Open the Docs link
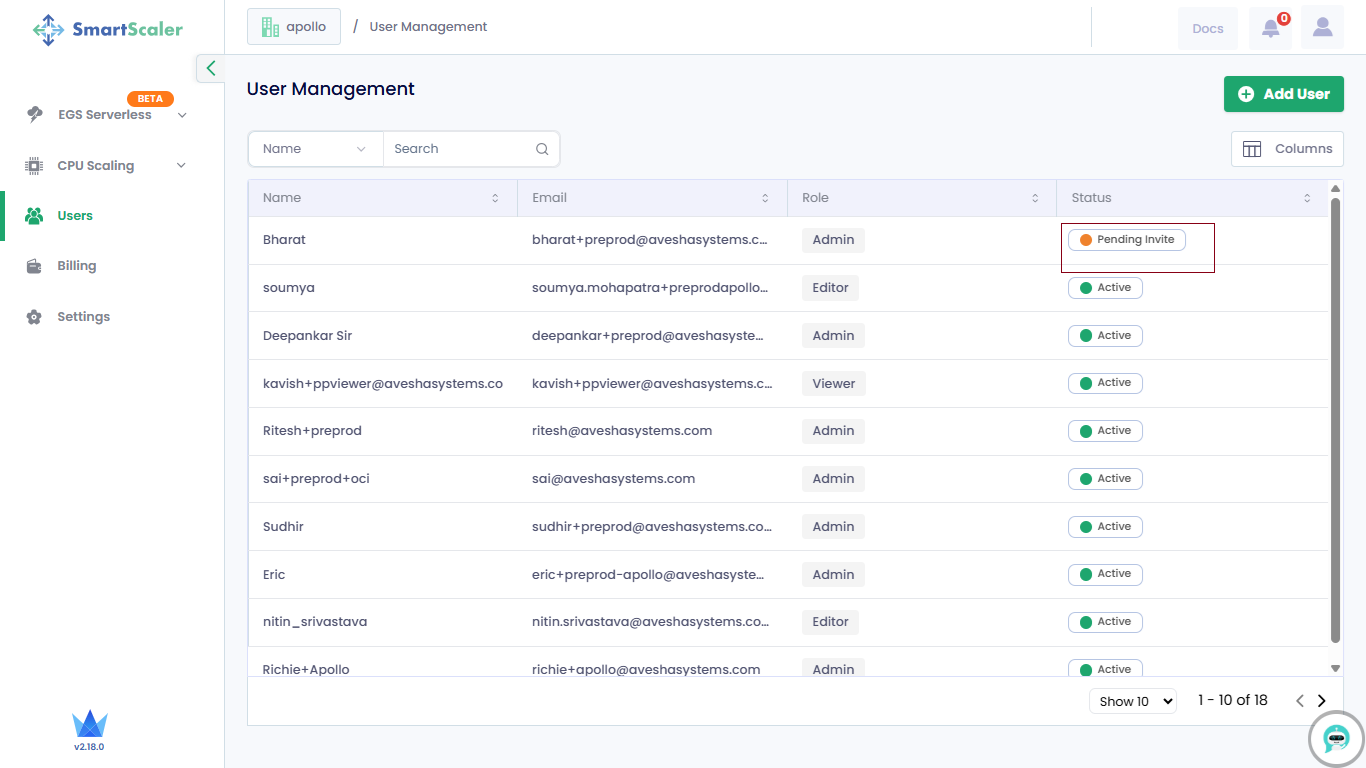The image size is (1366, 768). 1207,28
